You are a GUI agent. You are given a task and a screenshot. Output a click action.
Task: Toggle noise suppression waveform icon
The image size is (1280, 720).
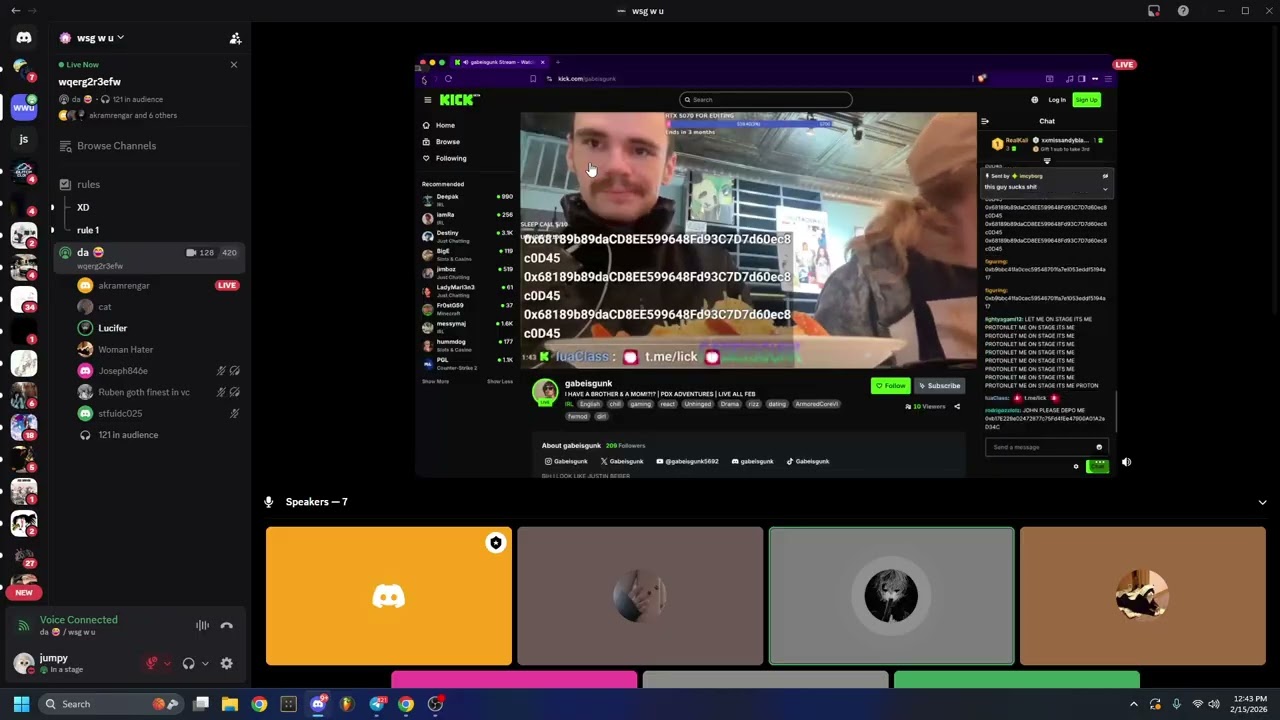(202, 626)
